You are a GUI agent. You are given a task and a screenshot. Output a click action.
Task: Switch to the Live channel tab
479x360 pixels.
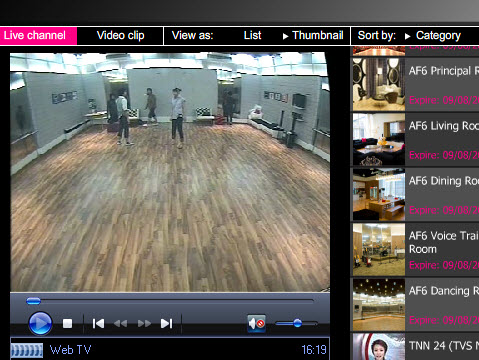38,36
